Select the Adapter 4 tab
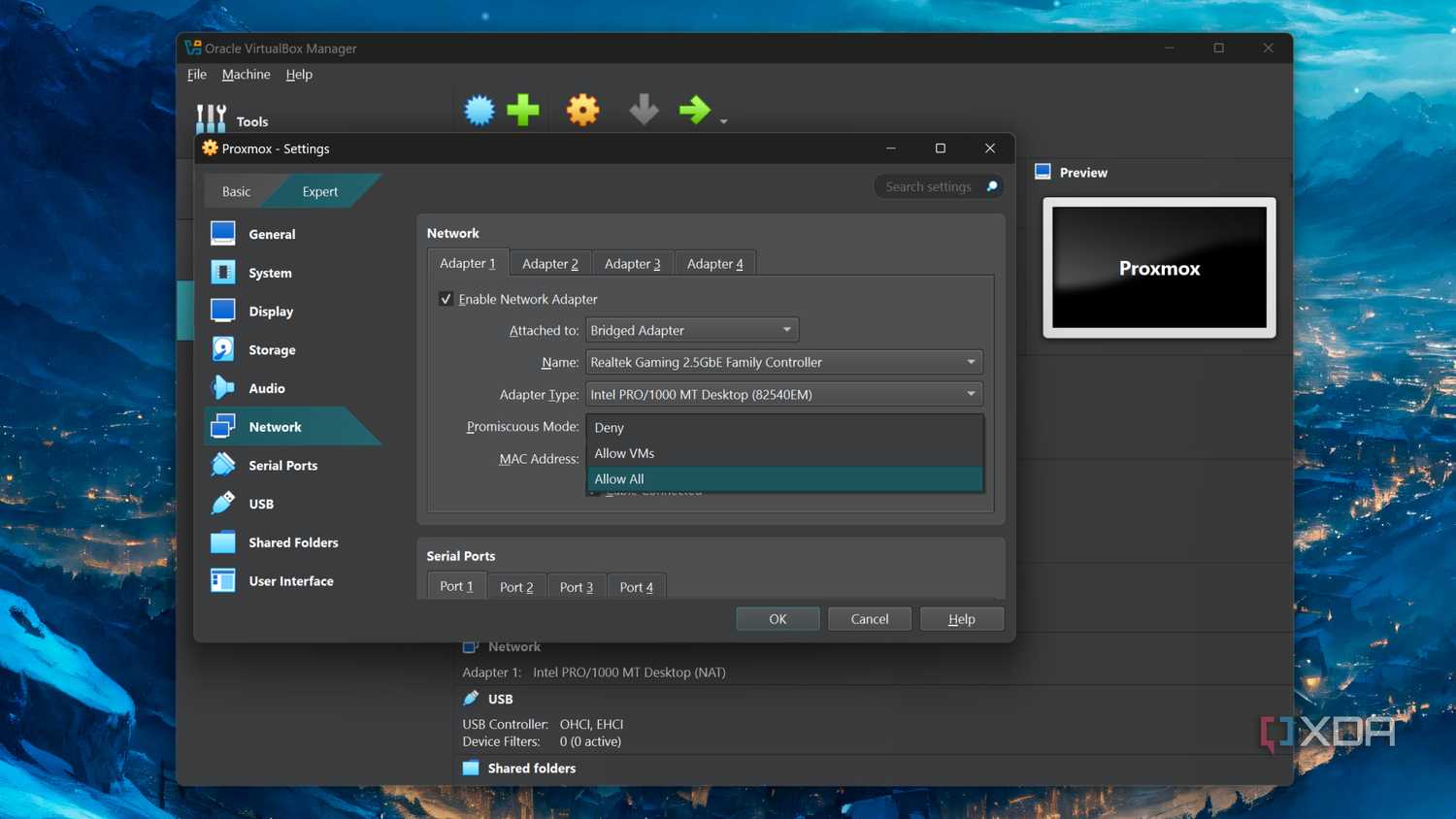The width and height of the screenshot is (1456, 819). 715,264
